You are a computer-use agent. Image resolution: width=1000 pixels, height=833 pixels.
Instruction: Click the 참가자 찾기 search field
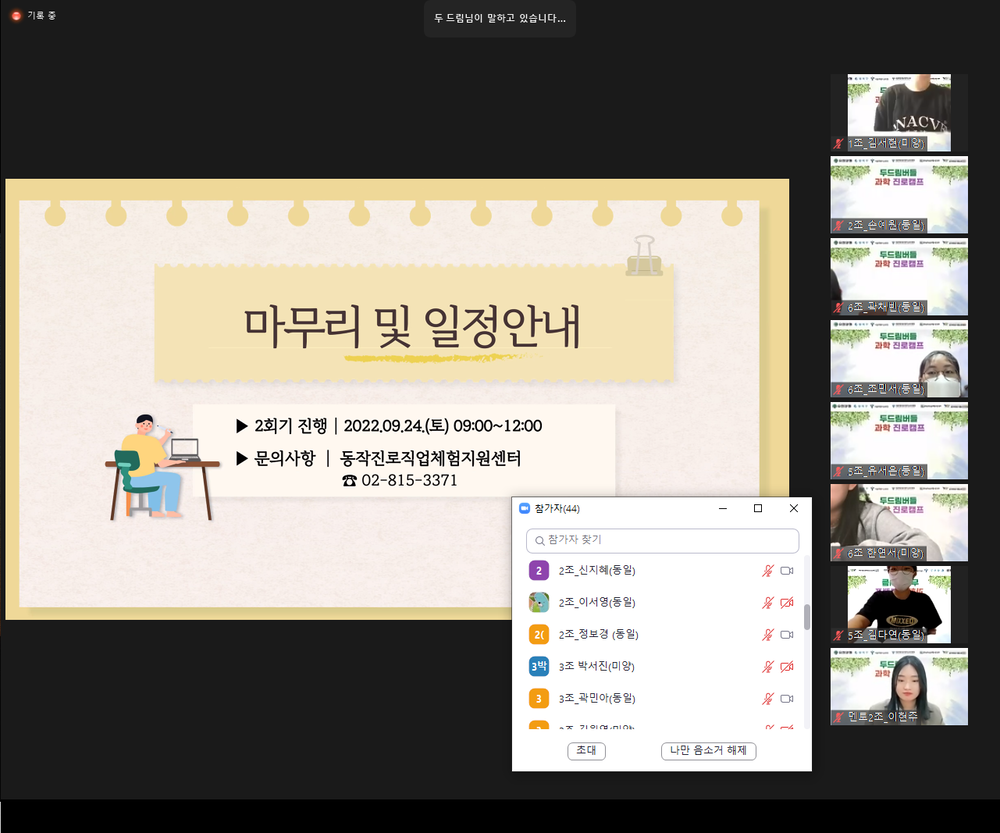coord(663,540)
